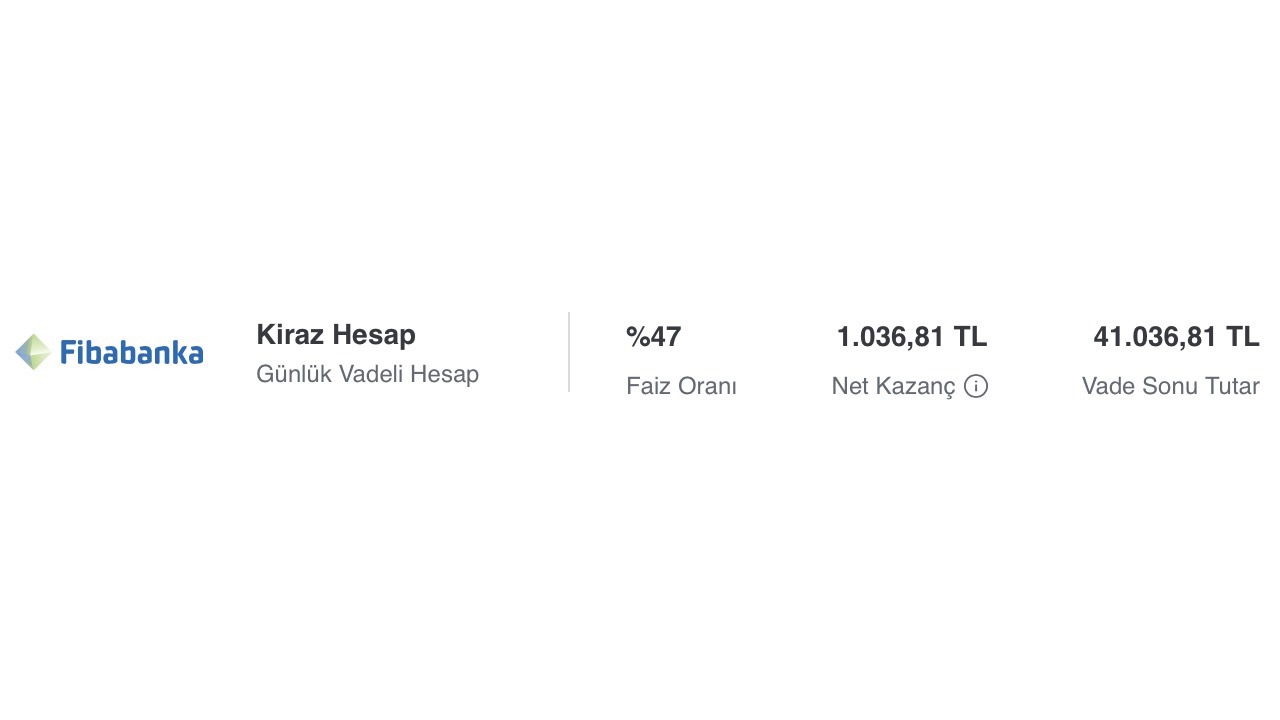
Task: Click the %47 interest rate value
Action: coord(653,337)
